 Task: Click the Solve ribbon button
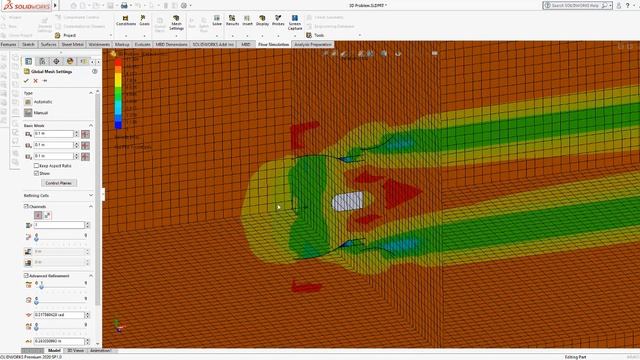217,20
